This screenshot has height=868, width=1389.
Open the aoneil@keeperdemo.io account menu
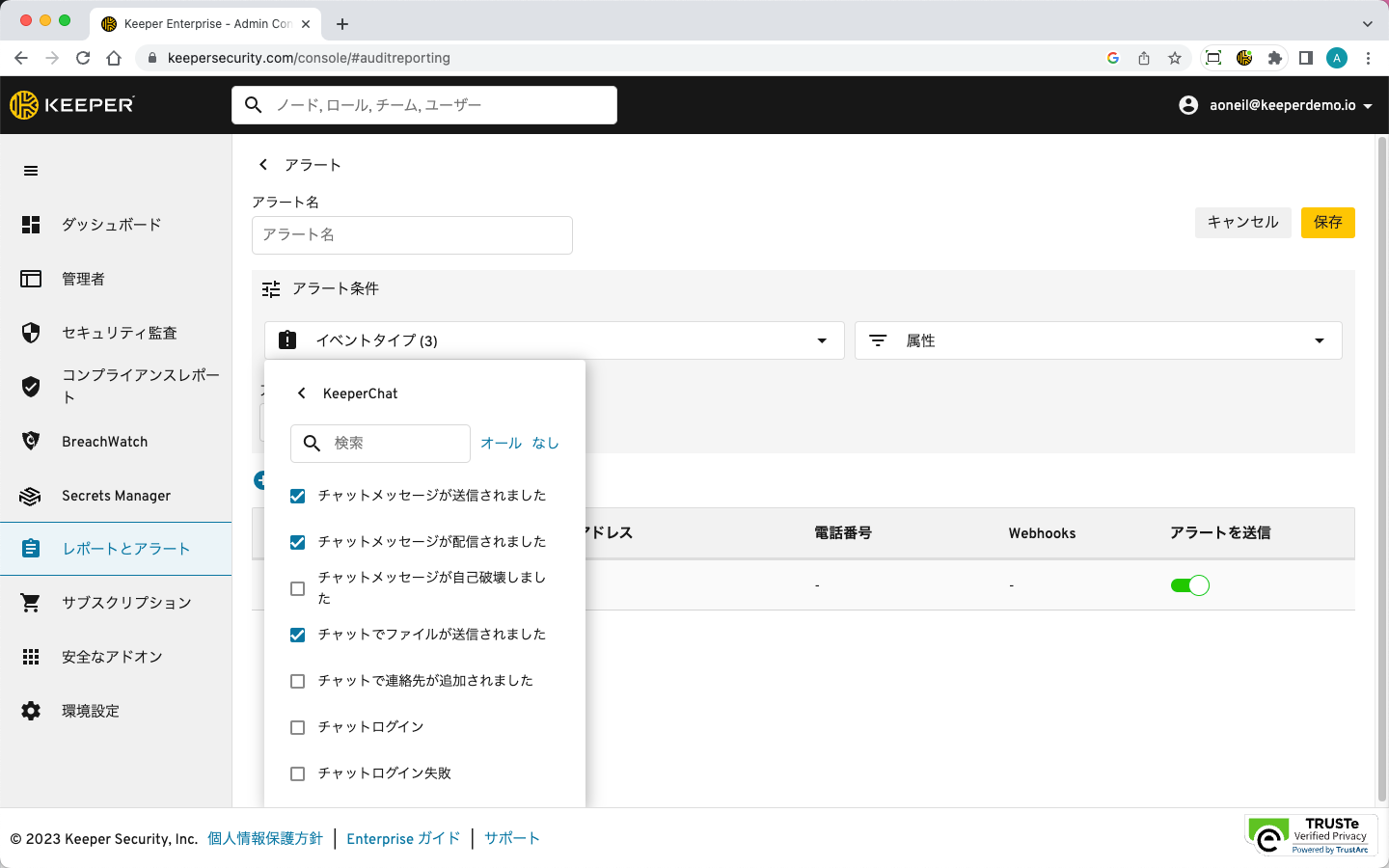tap(1276, 105)
